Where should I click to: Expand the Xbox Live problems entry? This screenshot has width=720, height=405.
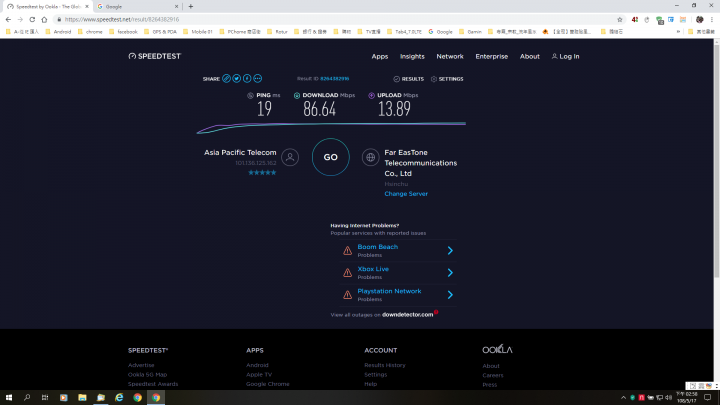pyautogui.click(x=450, y=273)
